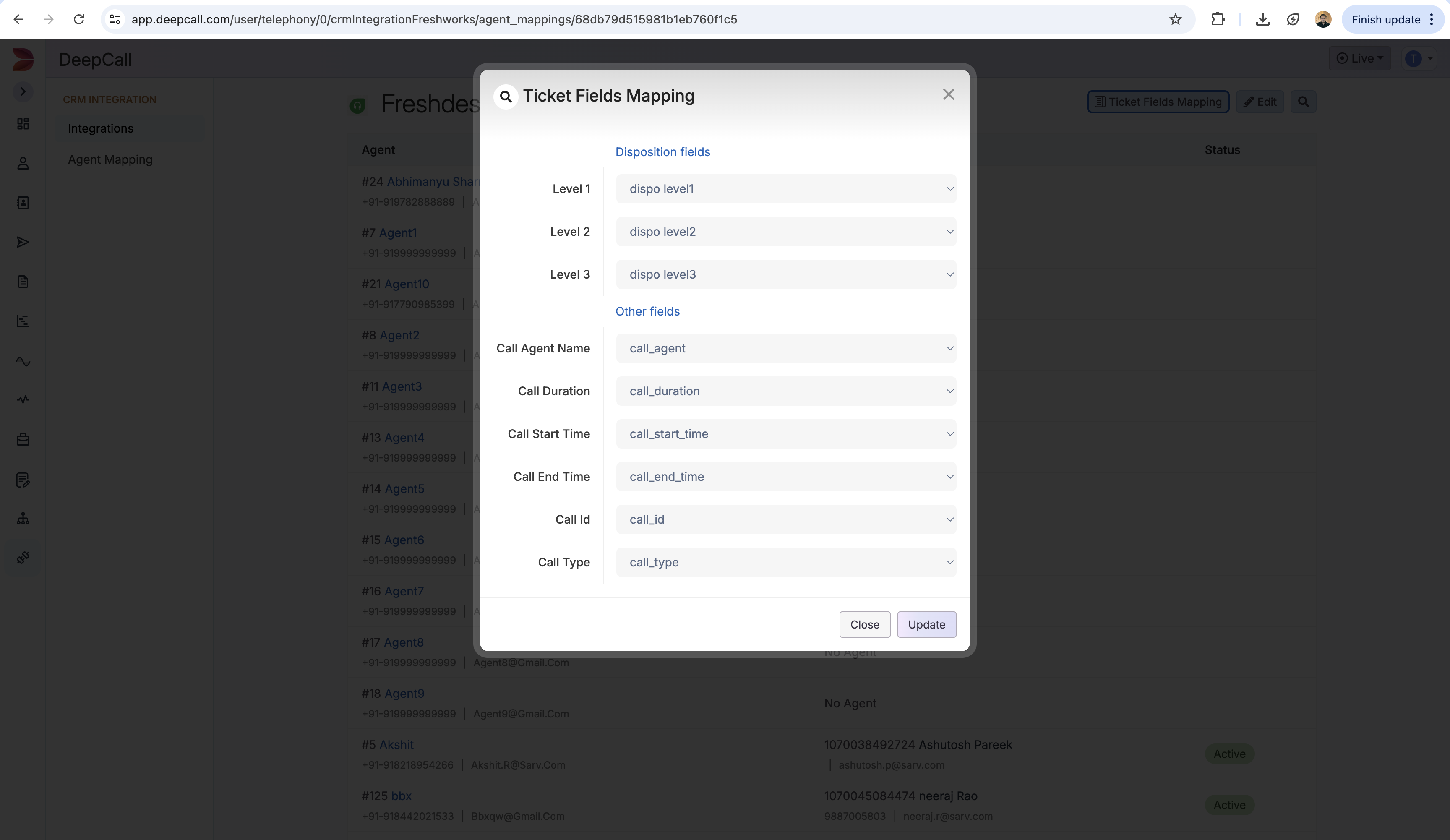This screenshot has height=840, width=1450.
Task: Open Call Start Time dropdown
Action: pyautogui.click(x=785, y=434)
